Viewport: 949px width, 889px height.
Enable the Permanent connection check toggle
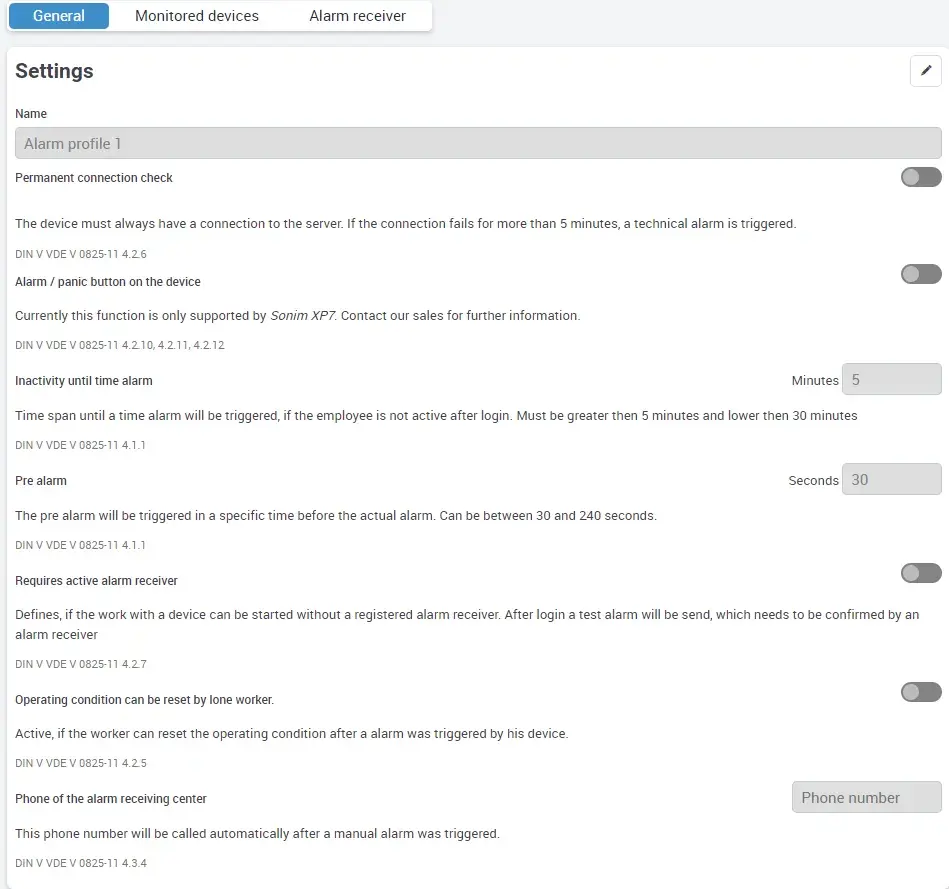[920, 177]
